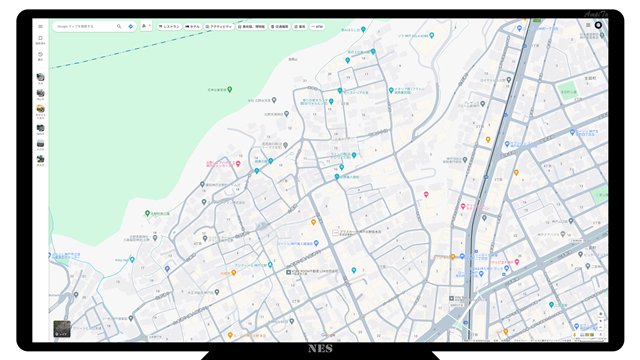Open the Saved places bookmark icon
The width and height of the screenshot is (640, 360).
(x=40, y=38)
